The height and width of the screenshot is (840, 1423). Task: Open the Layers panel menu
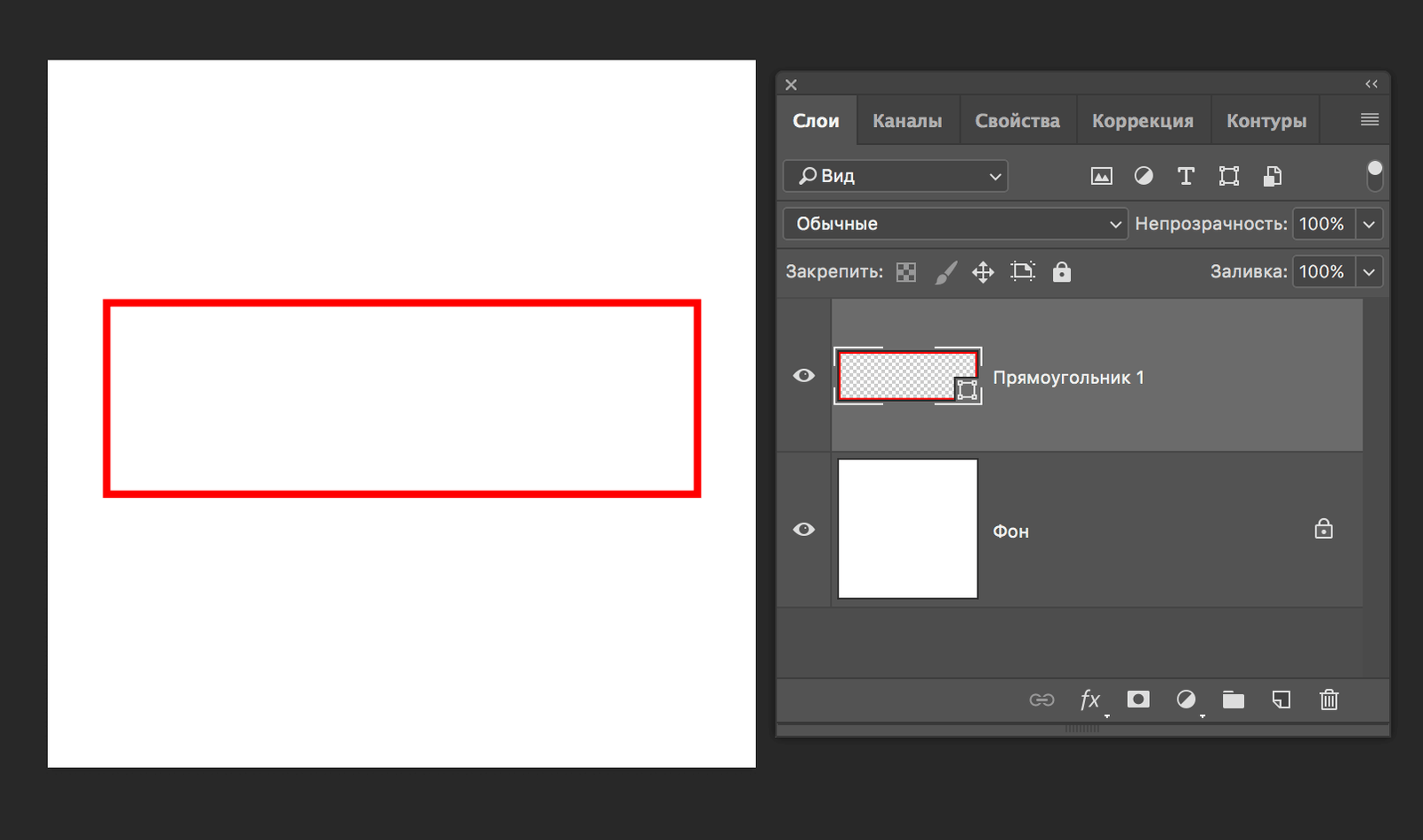[1370, 119]
